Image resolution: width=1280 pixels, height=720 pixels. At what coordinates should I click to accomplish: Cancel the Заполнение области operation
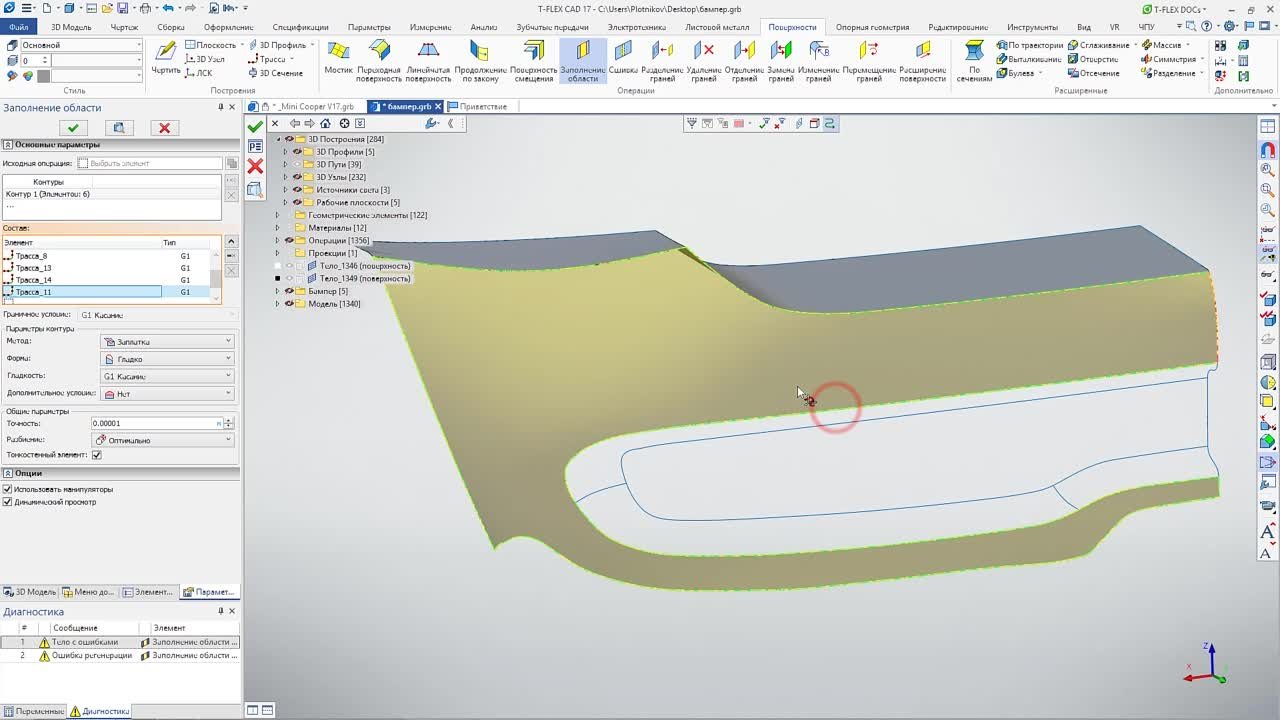[164, 128]
